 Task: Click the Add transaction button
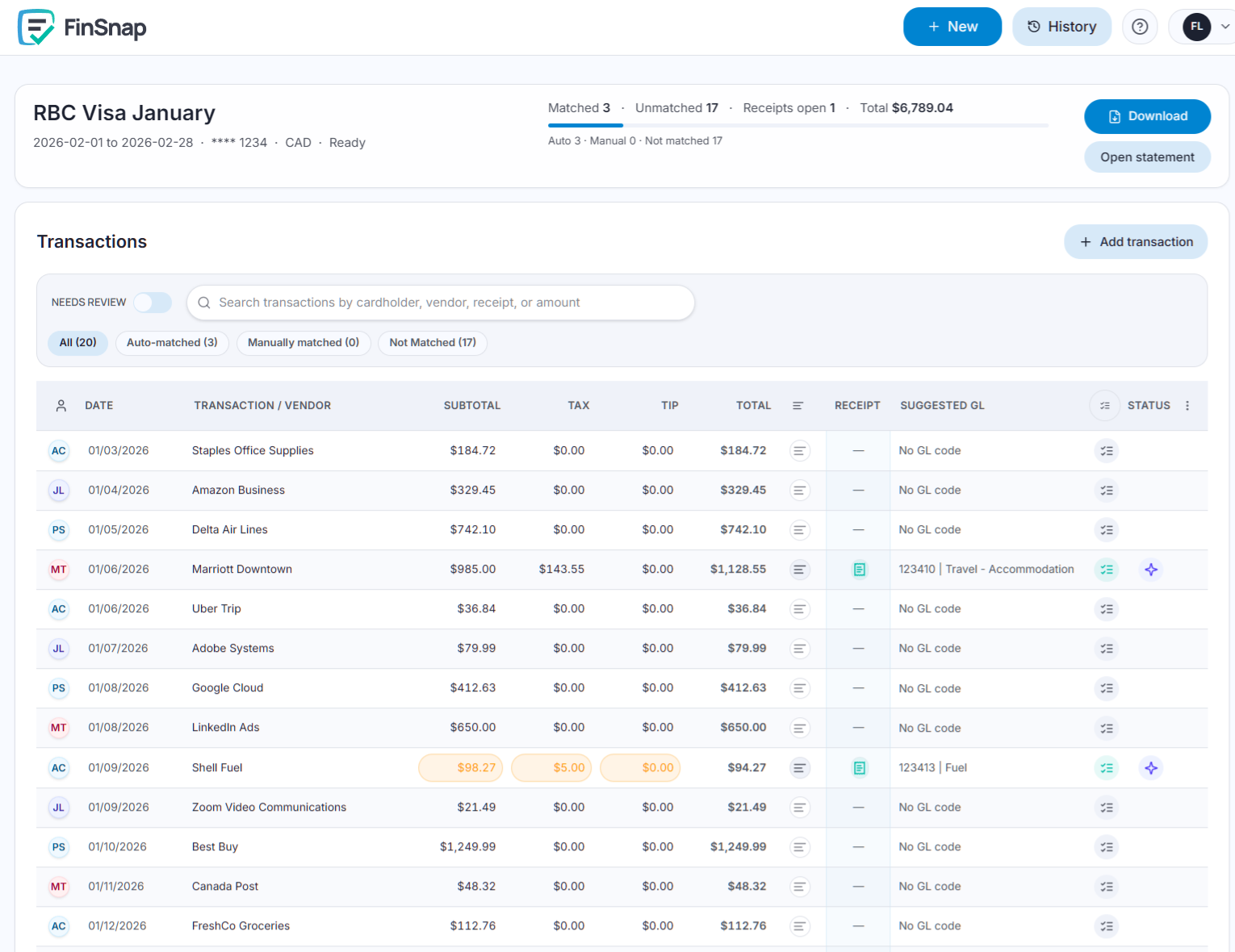(1136, 241)
